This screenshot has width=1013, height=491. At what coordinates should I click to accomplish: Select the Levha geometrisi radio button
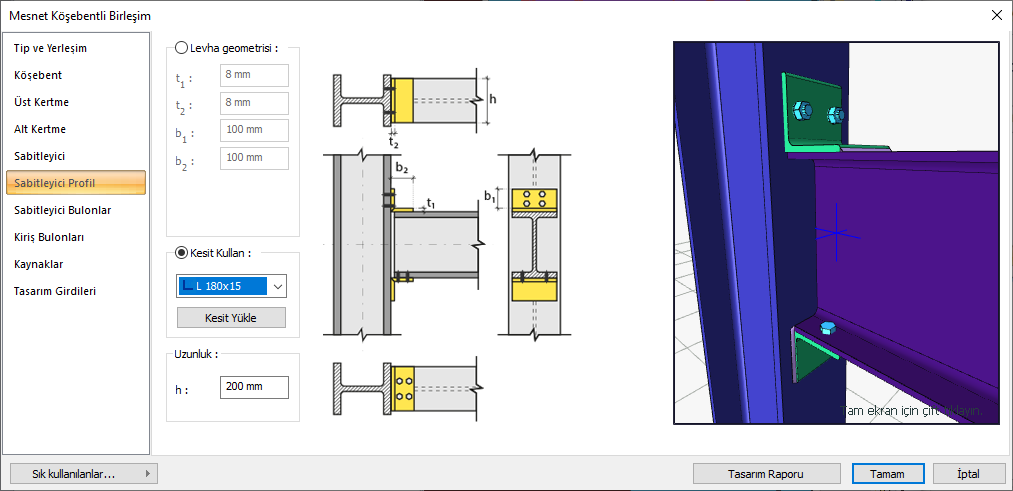[x=181, y=47]
